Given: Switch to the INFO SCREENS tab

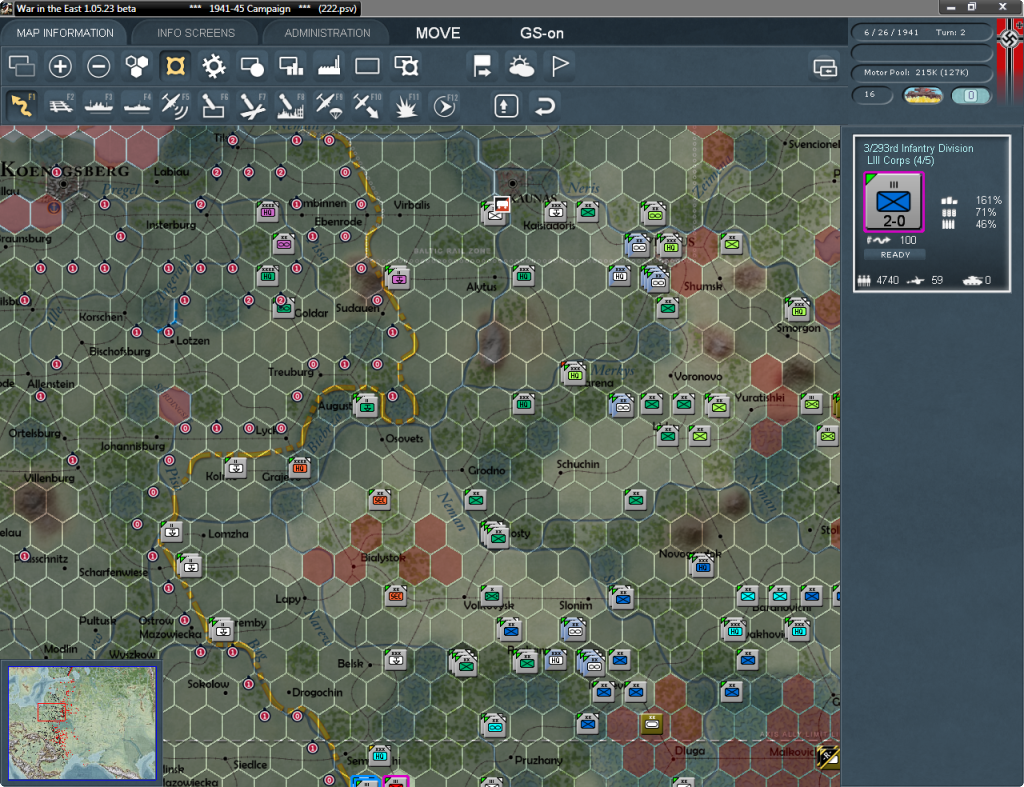Looking at the screenshot, I should pos(195,33).
